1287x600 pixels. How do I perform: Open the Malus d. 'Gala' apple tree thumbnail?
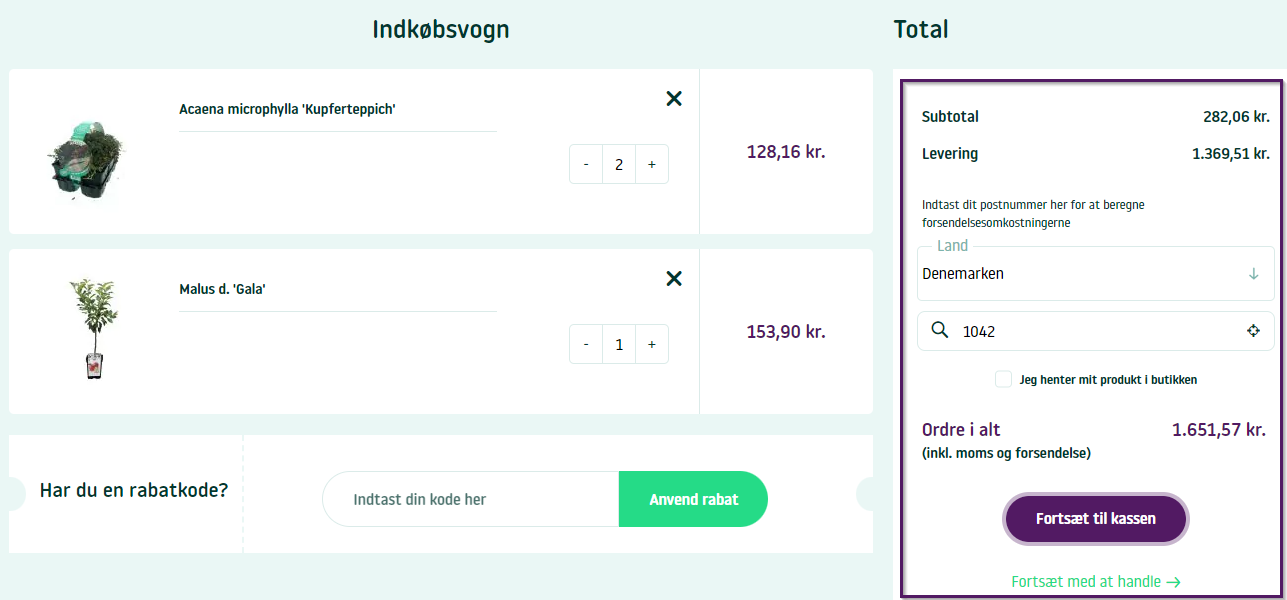[88, 329]
